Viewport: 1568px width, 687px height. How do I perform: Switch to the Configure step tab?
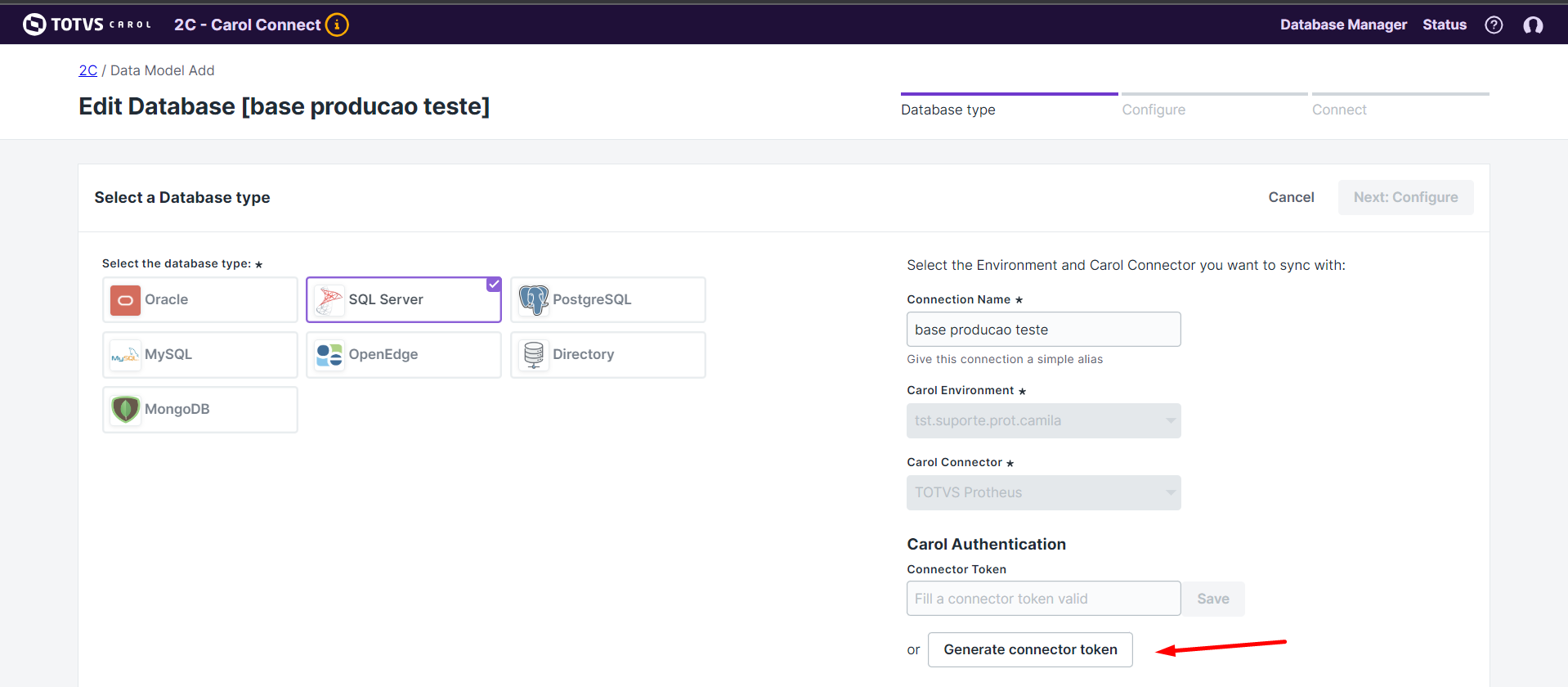(x=1153, y=110)
